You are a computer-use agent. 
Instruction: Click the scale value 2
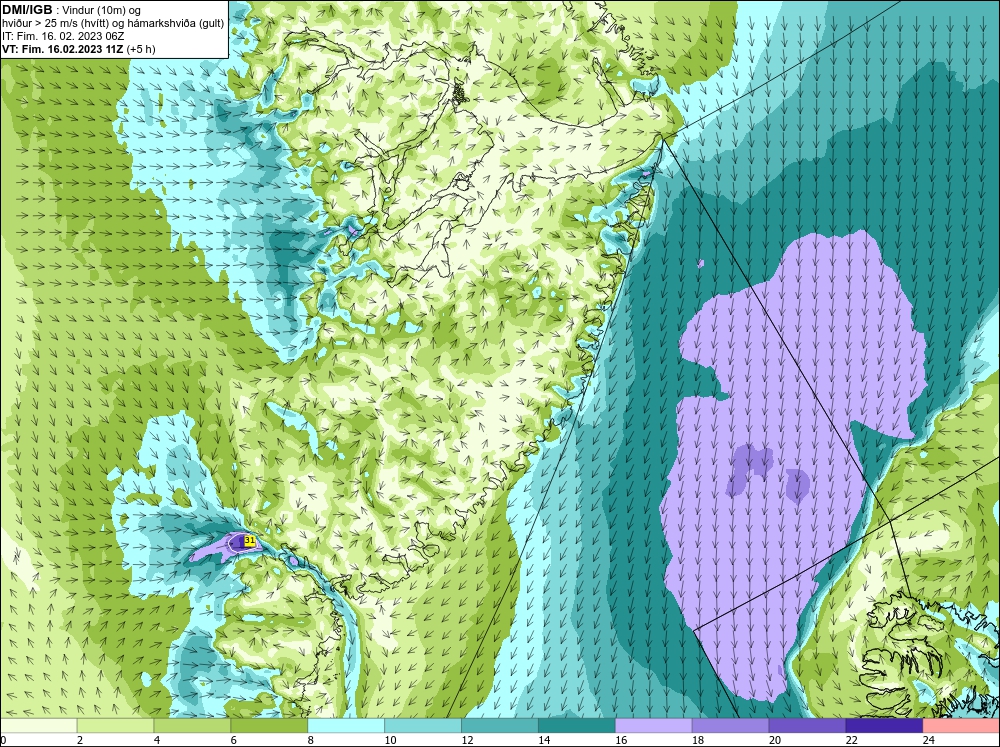[80, 740]
